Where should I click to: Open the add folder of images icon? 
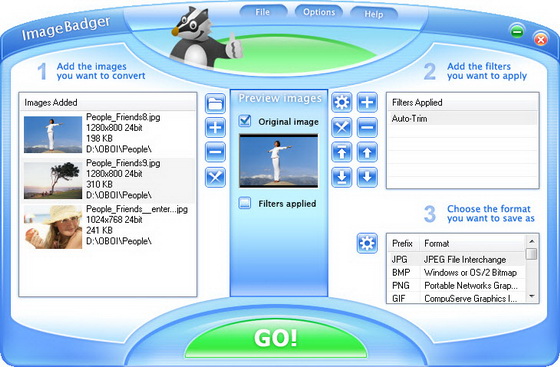click(x=215, y=103)
